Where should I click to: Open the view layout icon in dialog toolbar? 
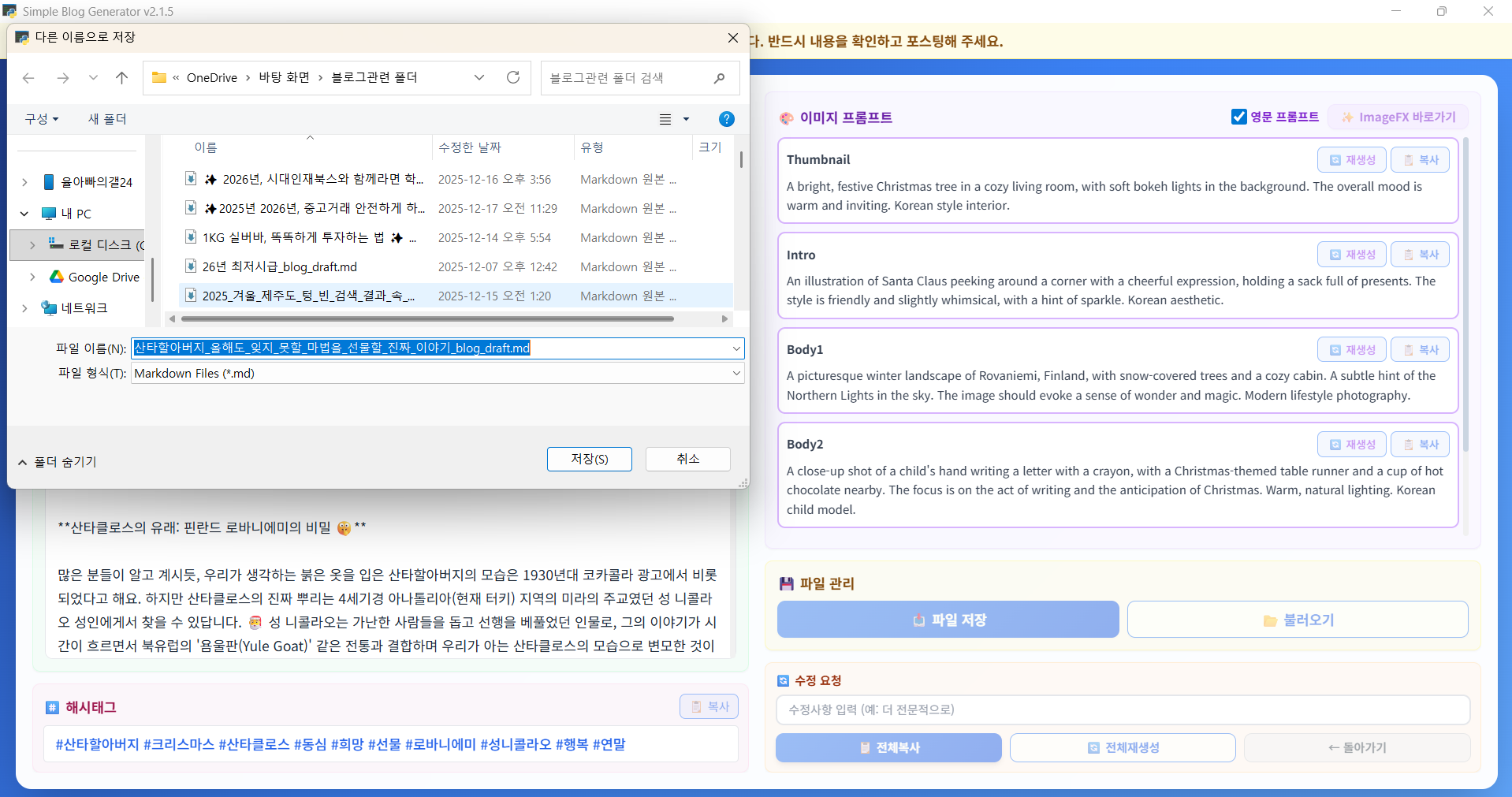[665, 119]
